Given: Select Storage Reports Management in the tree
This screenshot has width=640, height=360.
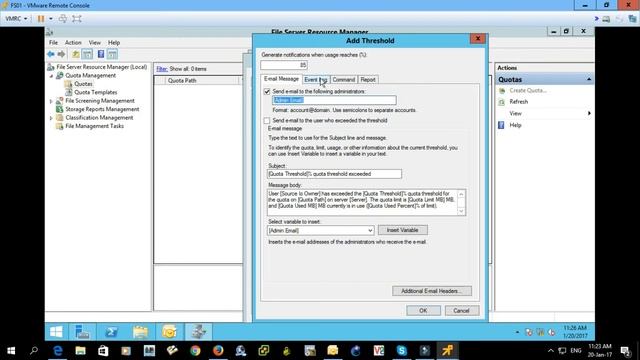Looking at the screenshot, I should 102,109.
